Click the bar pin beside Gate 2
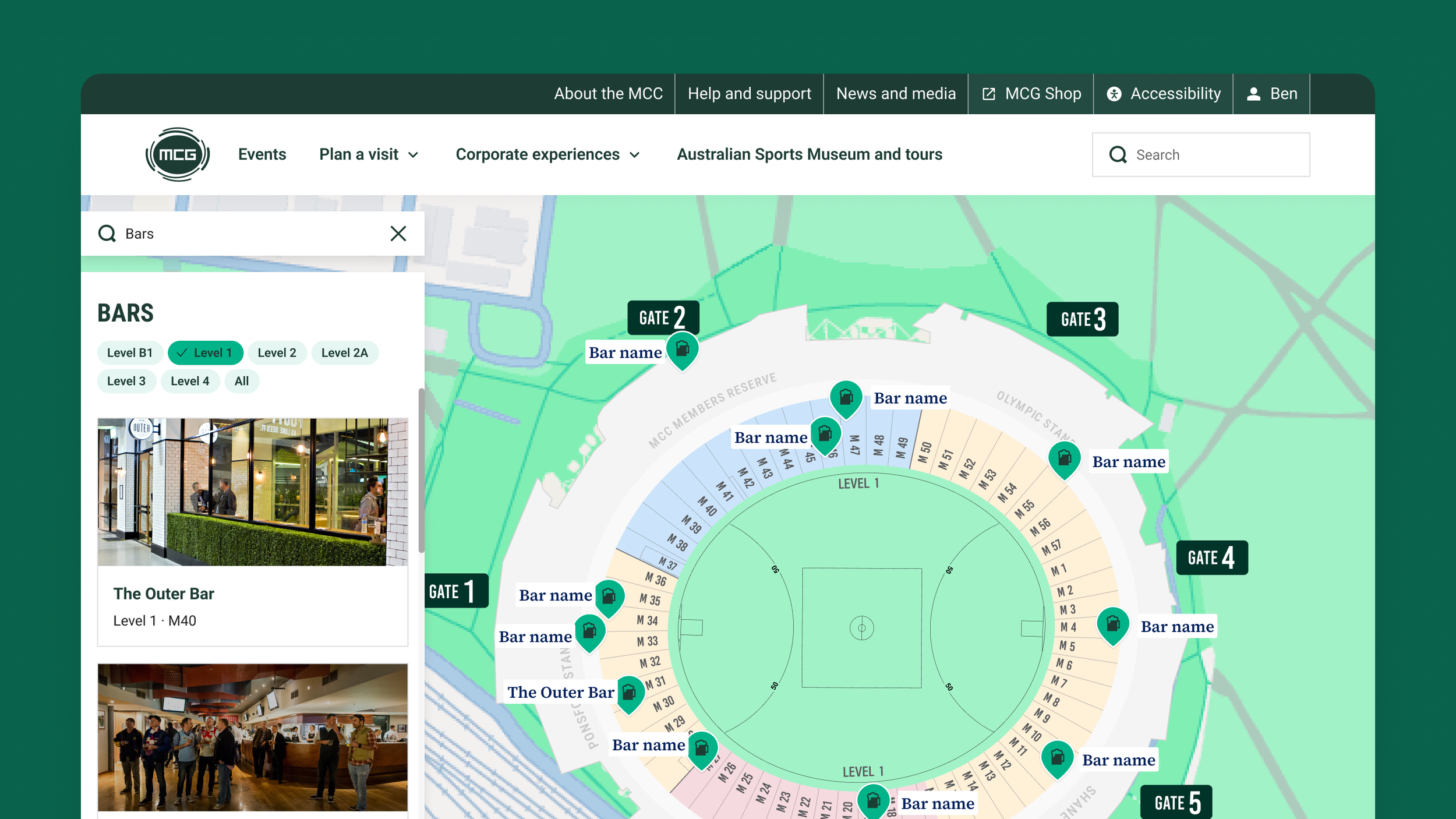1456x819 pixels. point(682,350)
